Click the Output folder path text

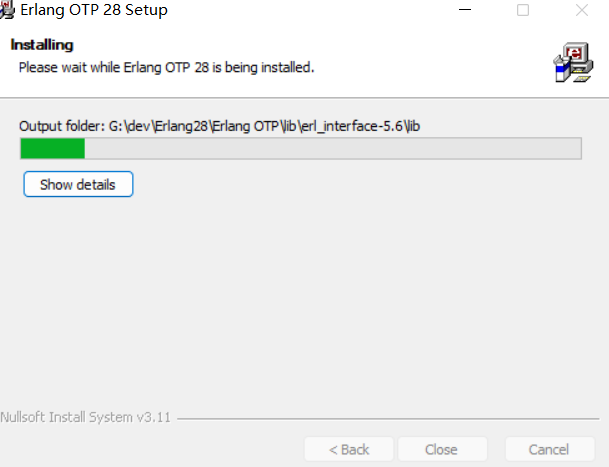pos(219,126)
